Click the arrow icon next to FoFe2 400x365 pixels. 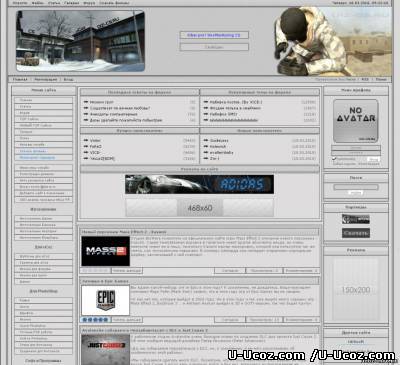point(86,147)
